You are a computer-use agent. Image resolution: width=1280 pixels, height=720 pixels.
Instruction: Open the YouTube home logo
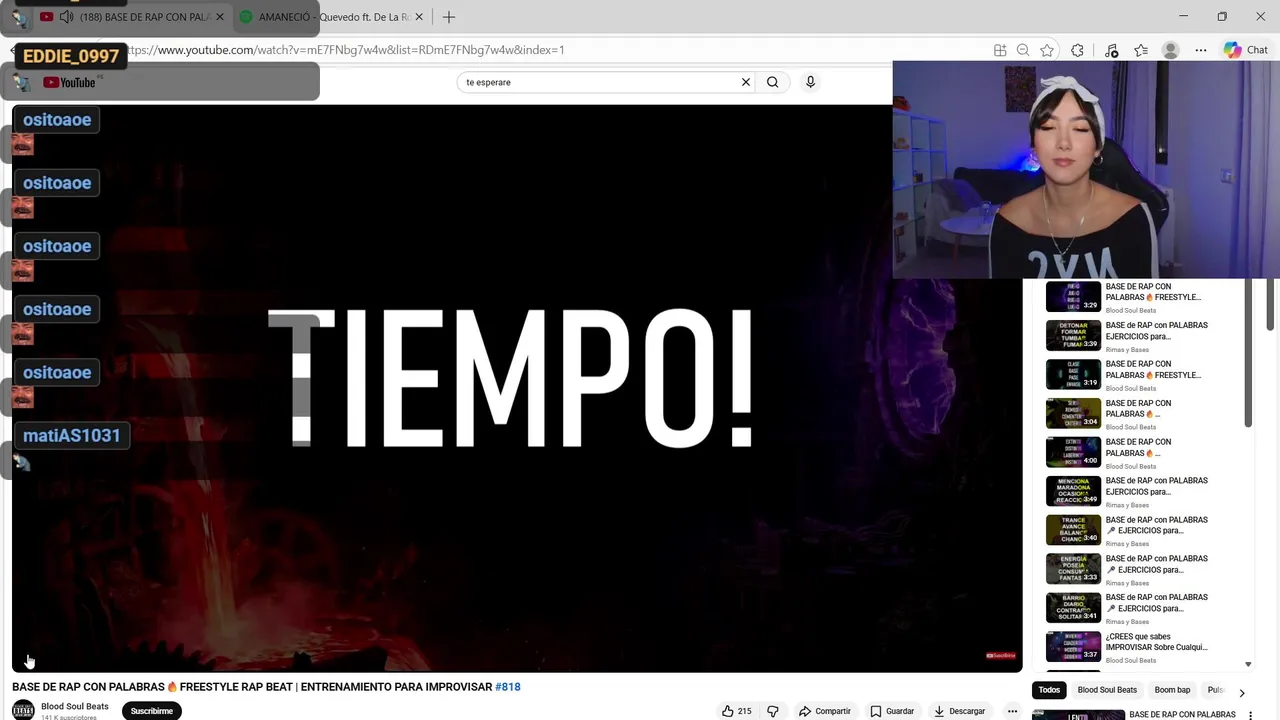coord(69,82)
